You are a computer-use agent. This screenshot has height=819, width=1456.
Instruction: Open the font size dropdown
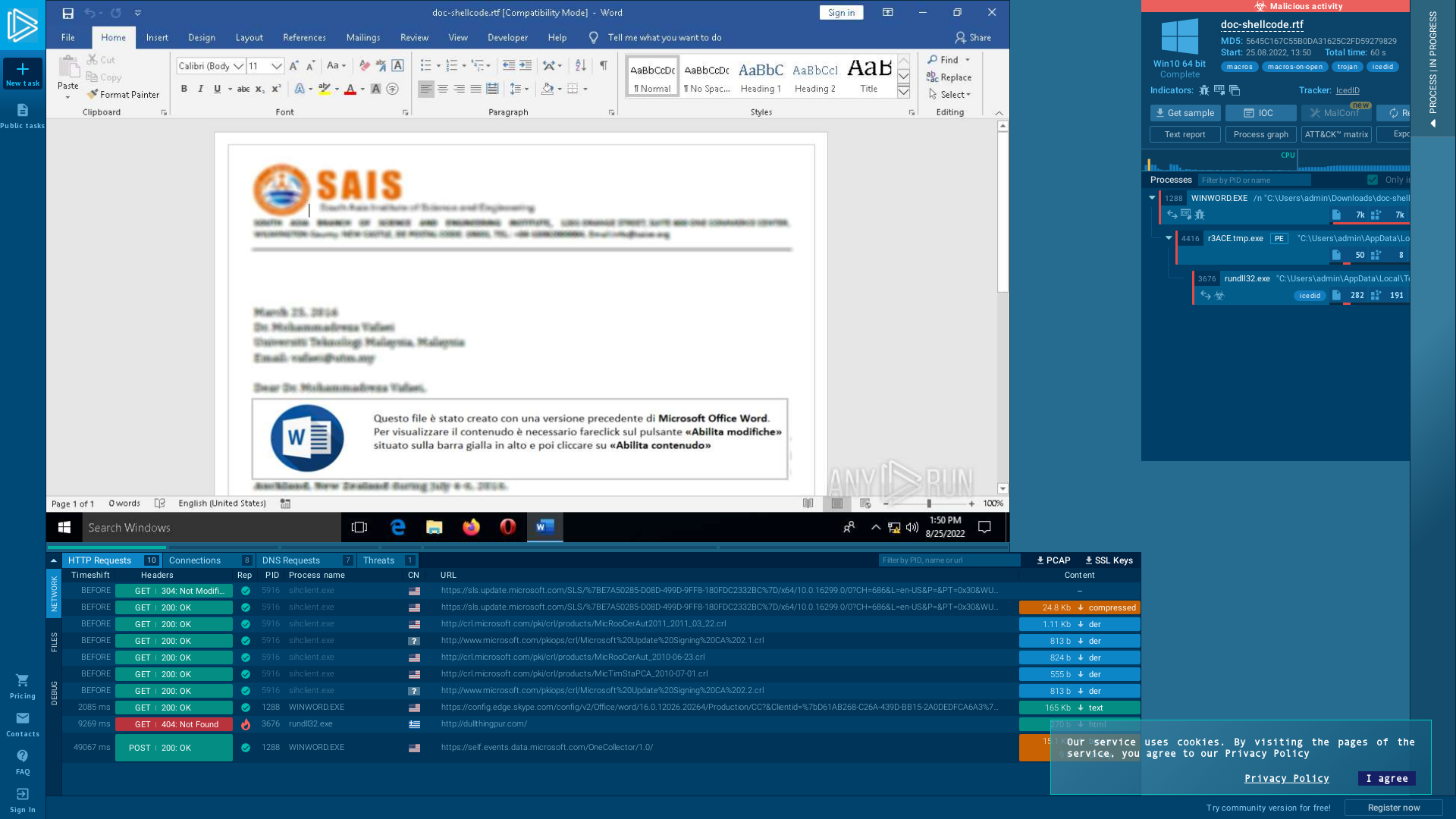click(278, 66)
